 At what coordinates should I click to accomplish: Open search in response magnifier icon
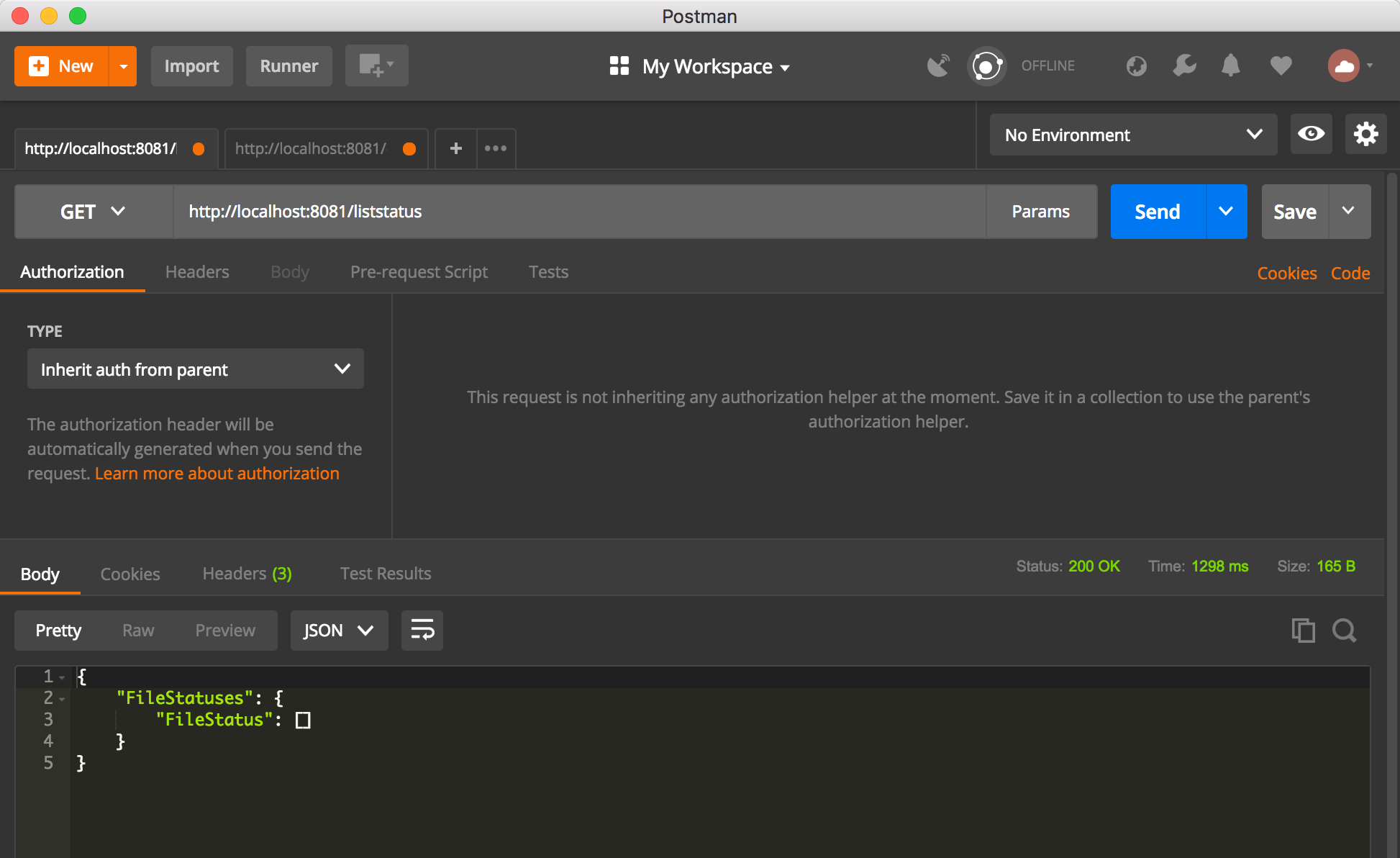pos(1344,631)
